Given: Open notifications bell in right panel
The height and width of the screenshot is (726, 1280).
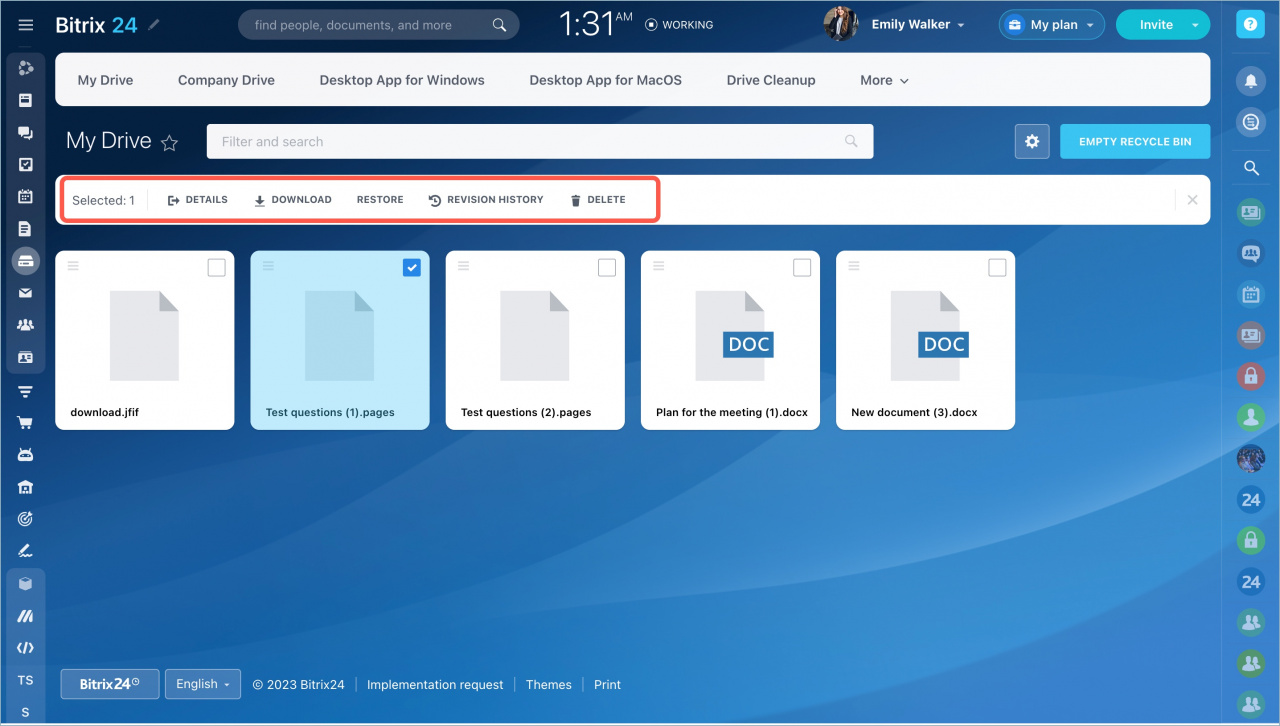Looking at the screenshot, I should (x=1251, y=81).
